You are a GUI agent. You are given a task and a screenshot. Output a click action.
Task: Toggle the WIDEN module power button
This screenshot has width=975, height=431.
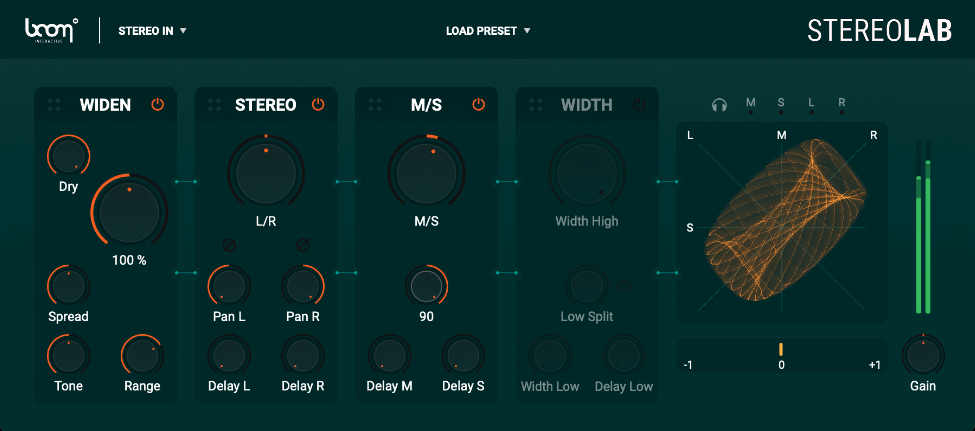pyautogui.click(x=157, y=104)
